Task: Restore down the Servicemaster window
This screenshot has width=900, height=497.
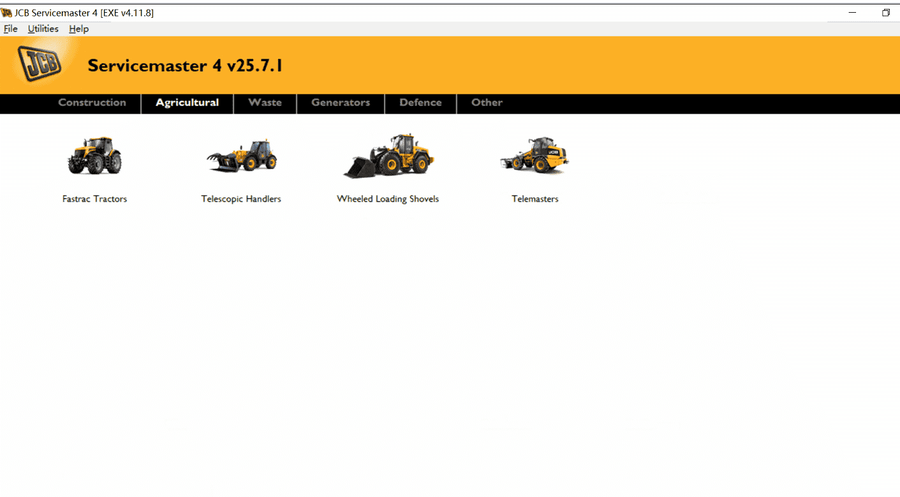Action: (885, 13)
